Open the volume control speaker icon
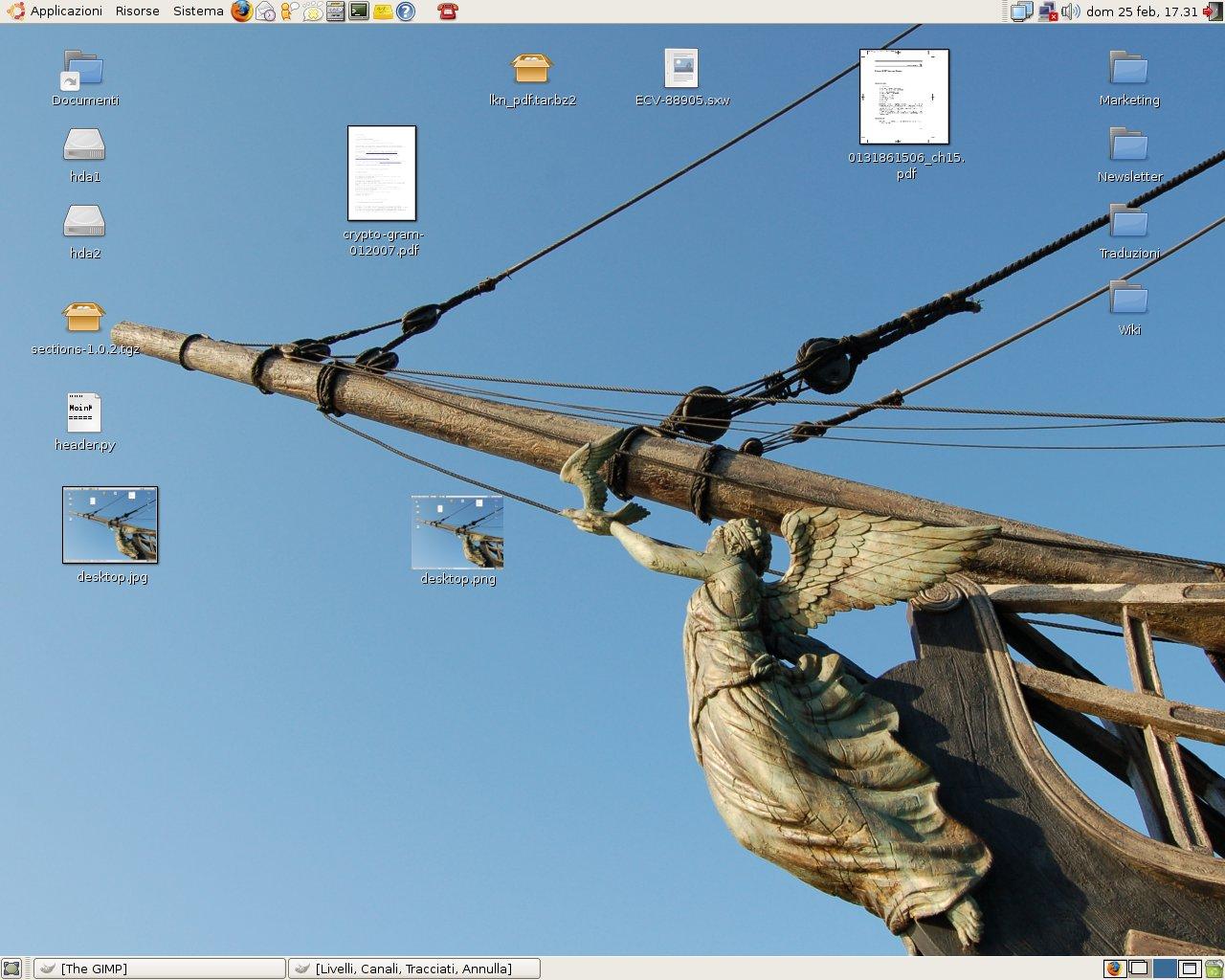Screen dimensions: 1225x980 (1070, 11)
